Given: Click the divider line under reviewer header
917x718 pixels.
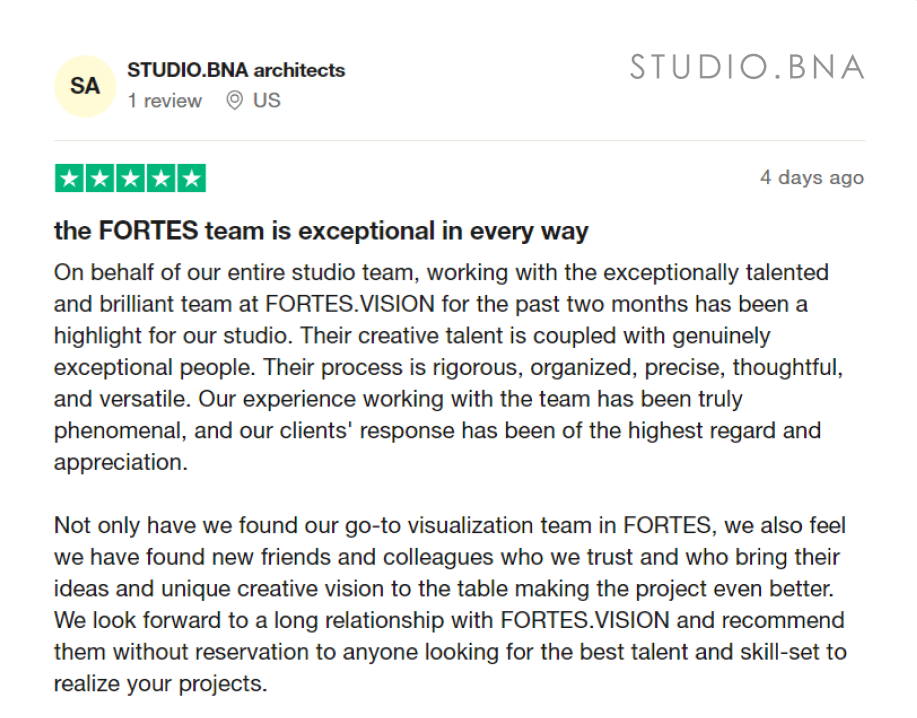Looking at the screenshot, I should point(459,141).
